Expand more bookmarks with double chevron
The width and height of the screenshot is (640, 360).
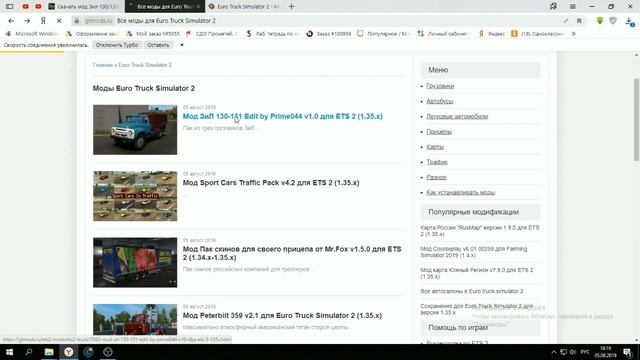(x=573, y=34)
